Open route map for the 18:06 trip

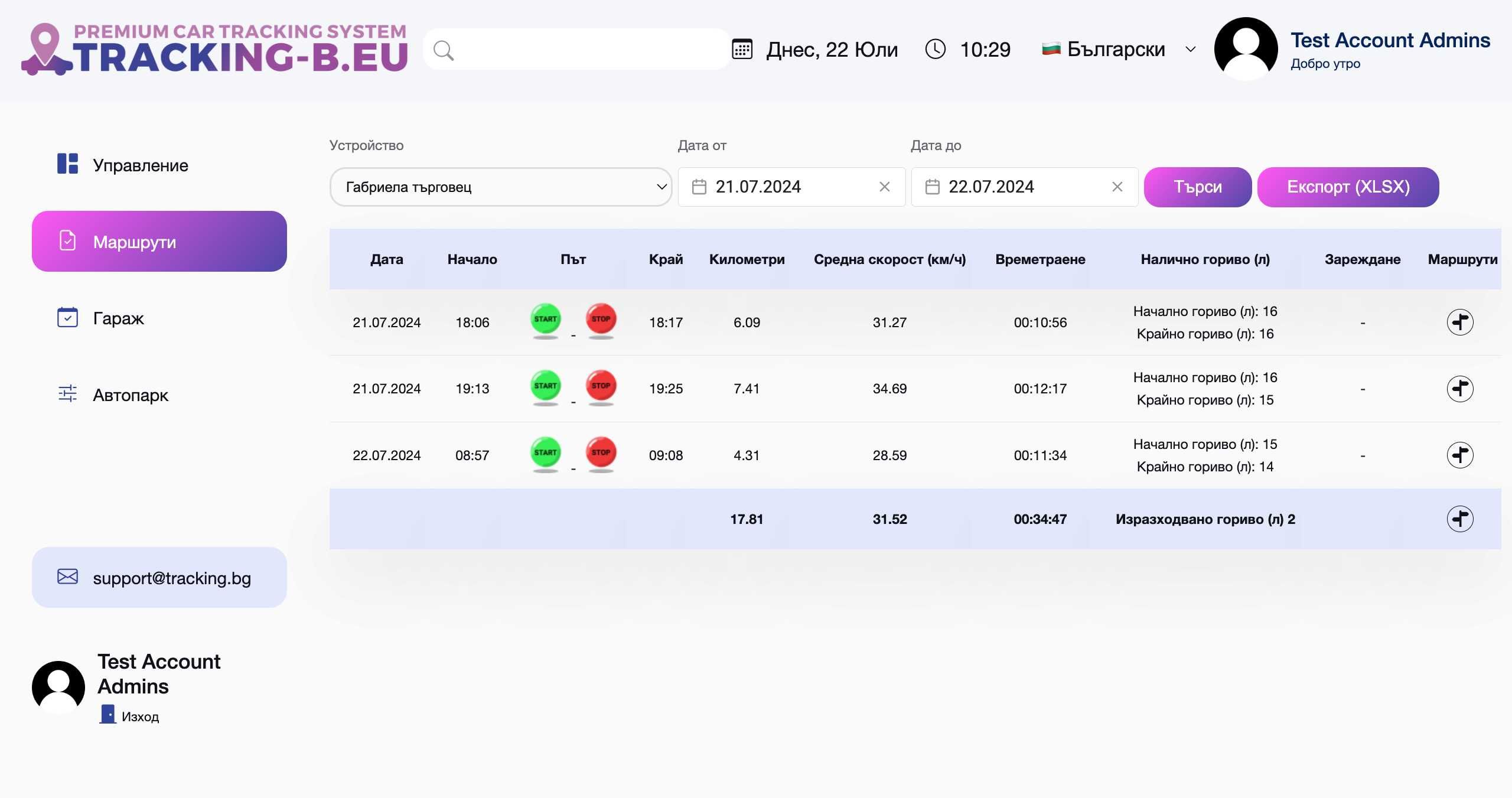coord(1459,323)
